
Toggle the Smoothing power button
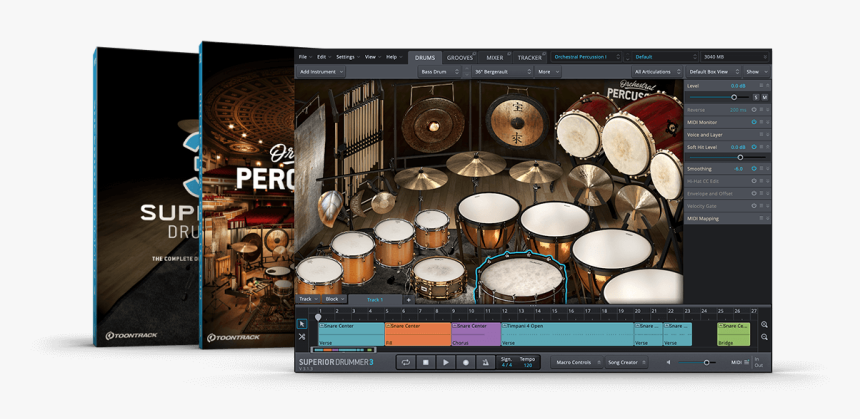pyautogui.click(x=754, y=169)
